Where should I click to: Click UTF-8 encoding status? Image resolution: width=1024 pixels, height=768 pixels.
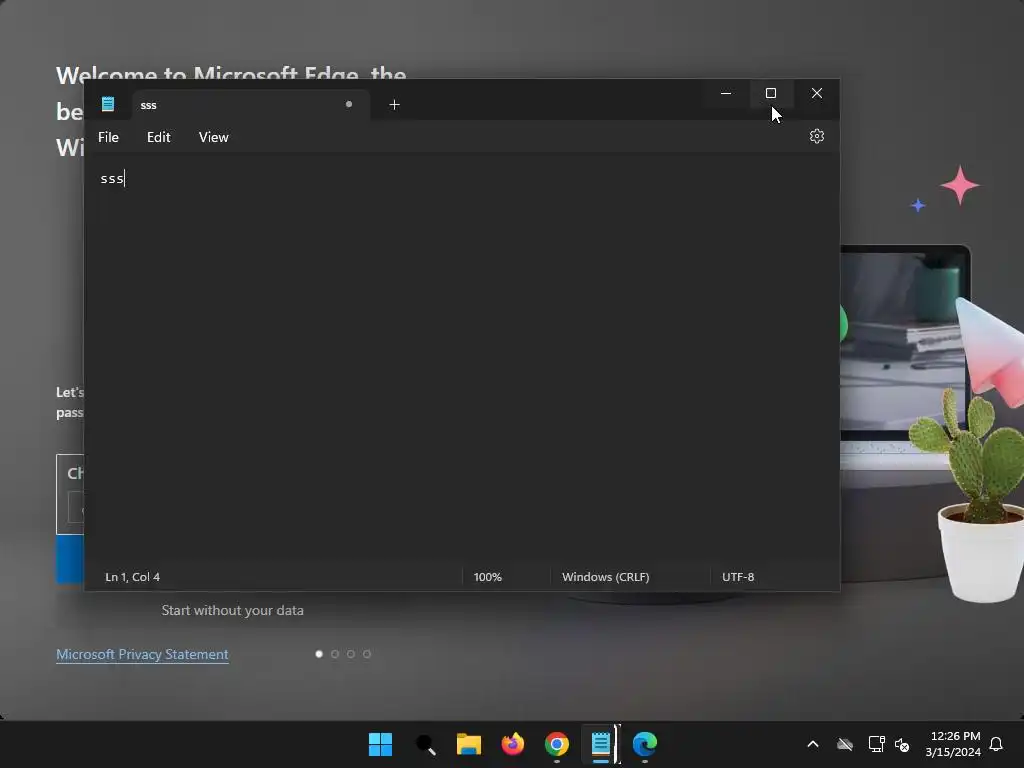point(738,577)
